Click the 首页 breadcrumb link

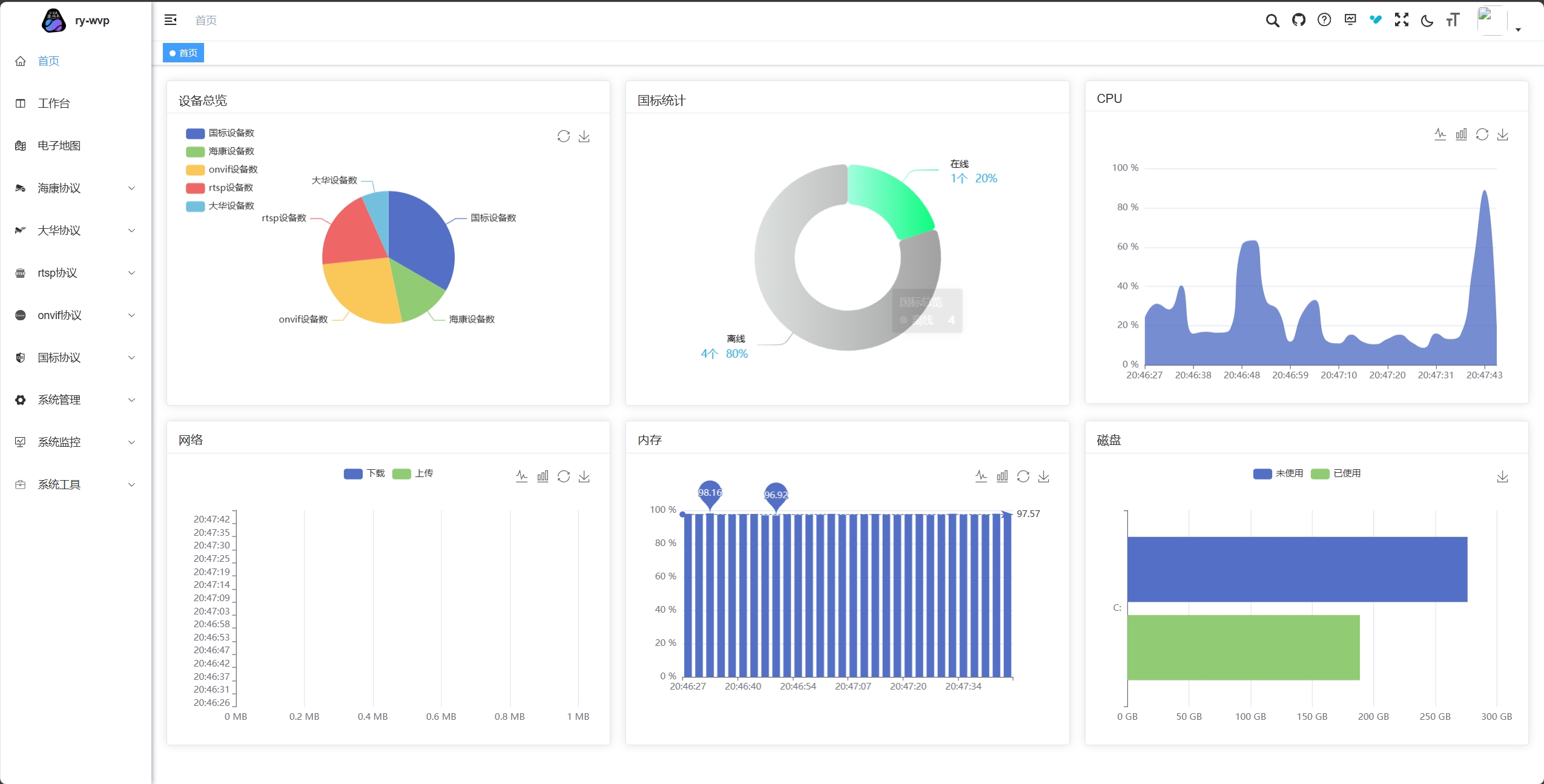206,21
